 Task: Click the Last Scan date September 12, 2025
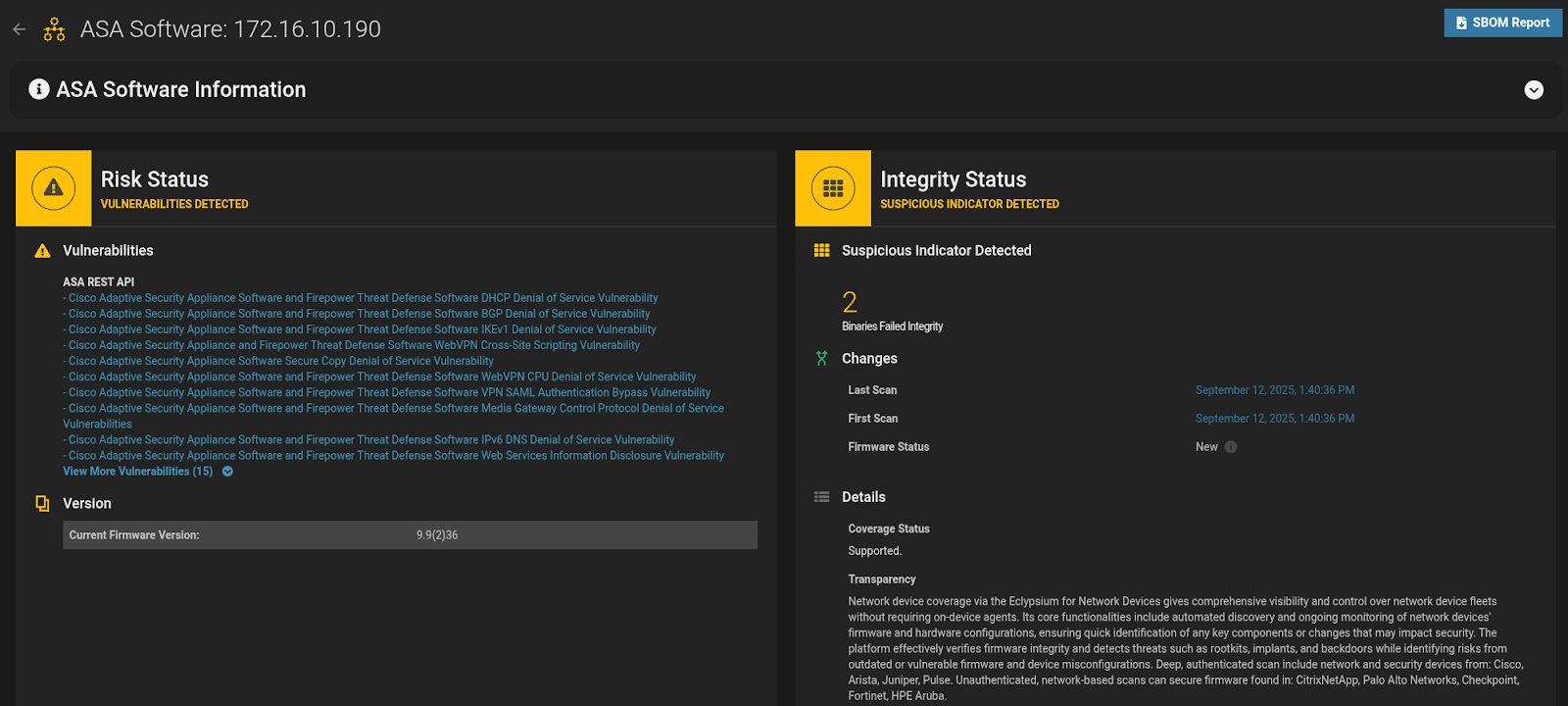1275,390
